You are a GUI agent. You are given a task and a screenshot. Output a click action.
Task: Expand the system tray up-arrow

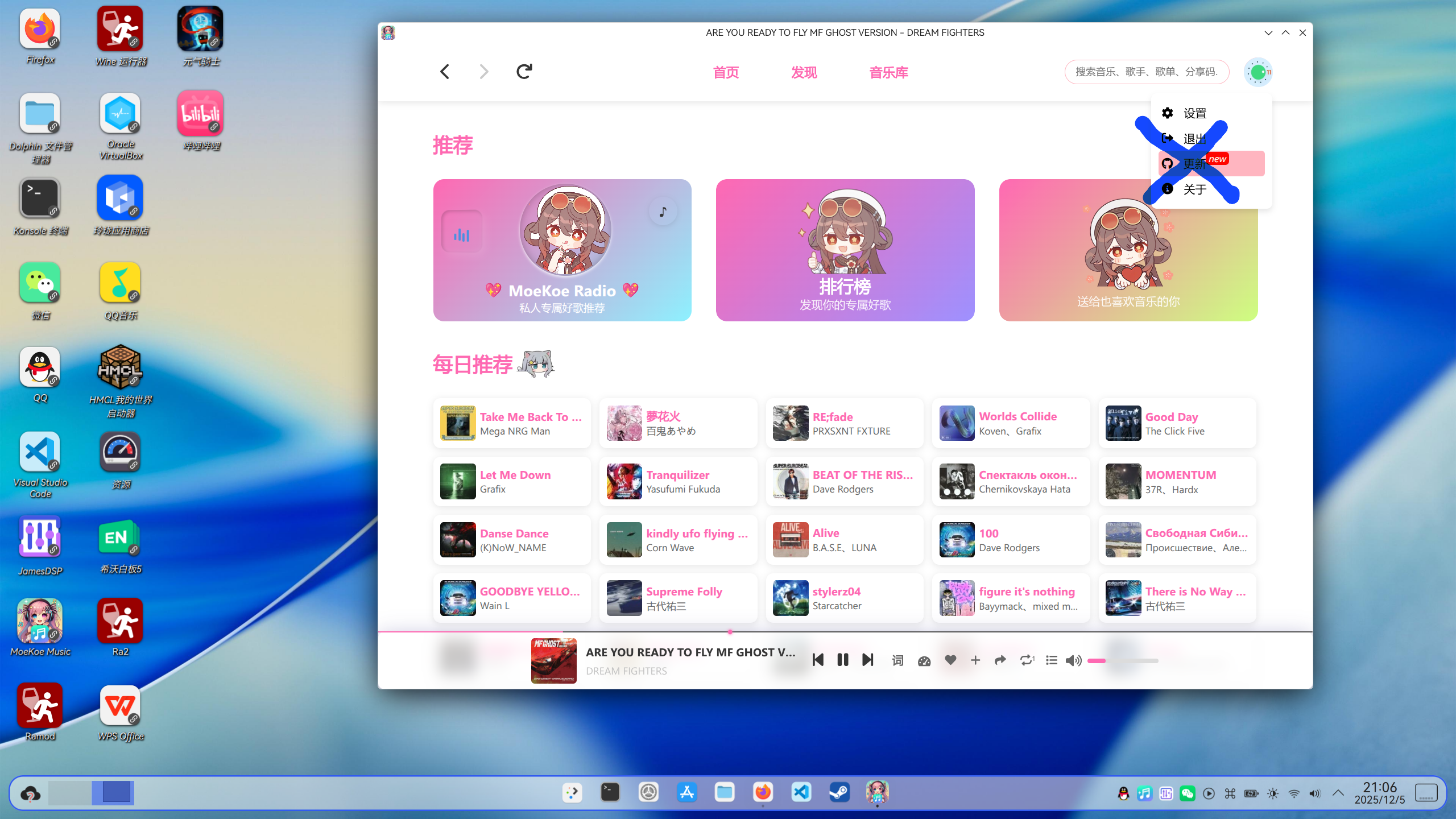point(1338,793)
